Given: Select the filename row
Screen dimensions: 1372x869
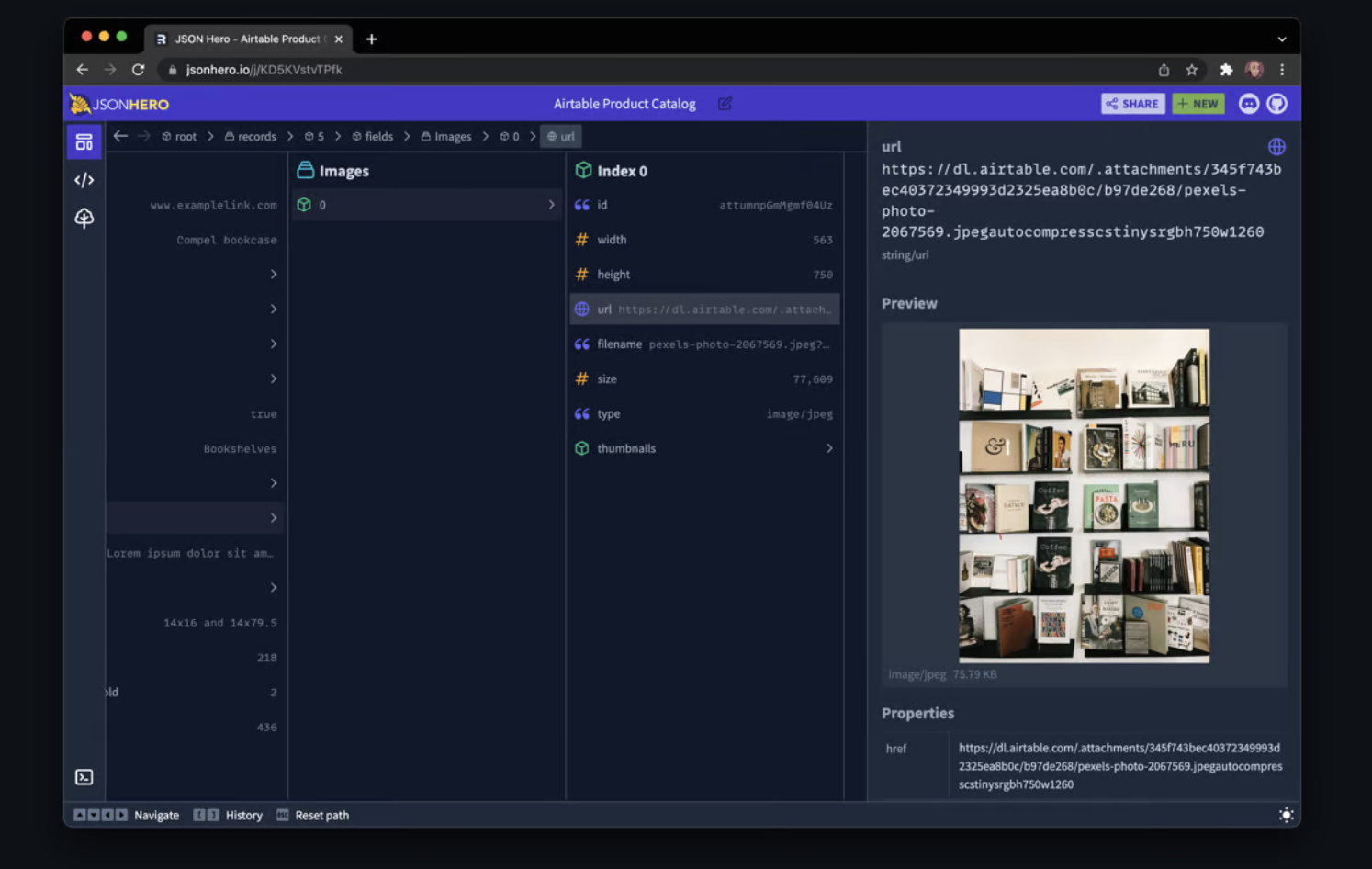Looking at the screenshot, I should tap(704, 344).
